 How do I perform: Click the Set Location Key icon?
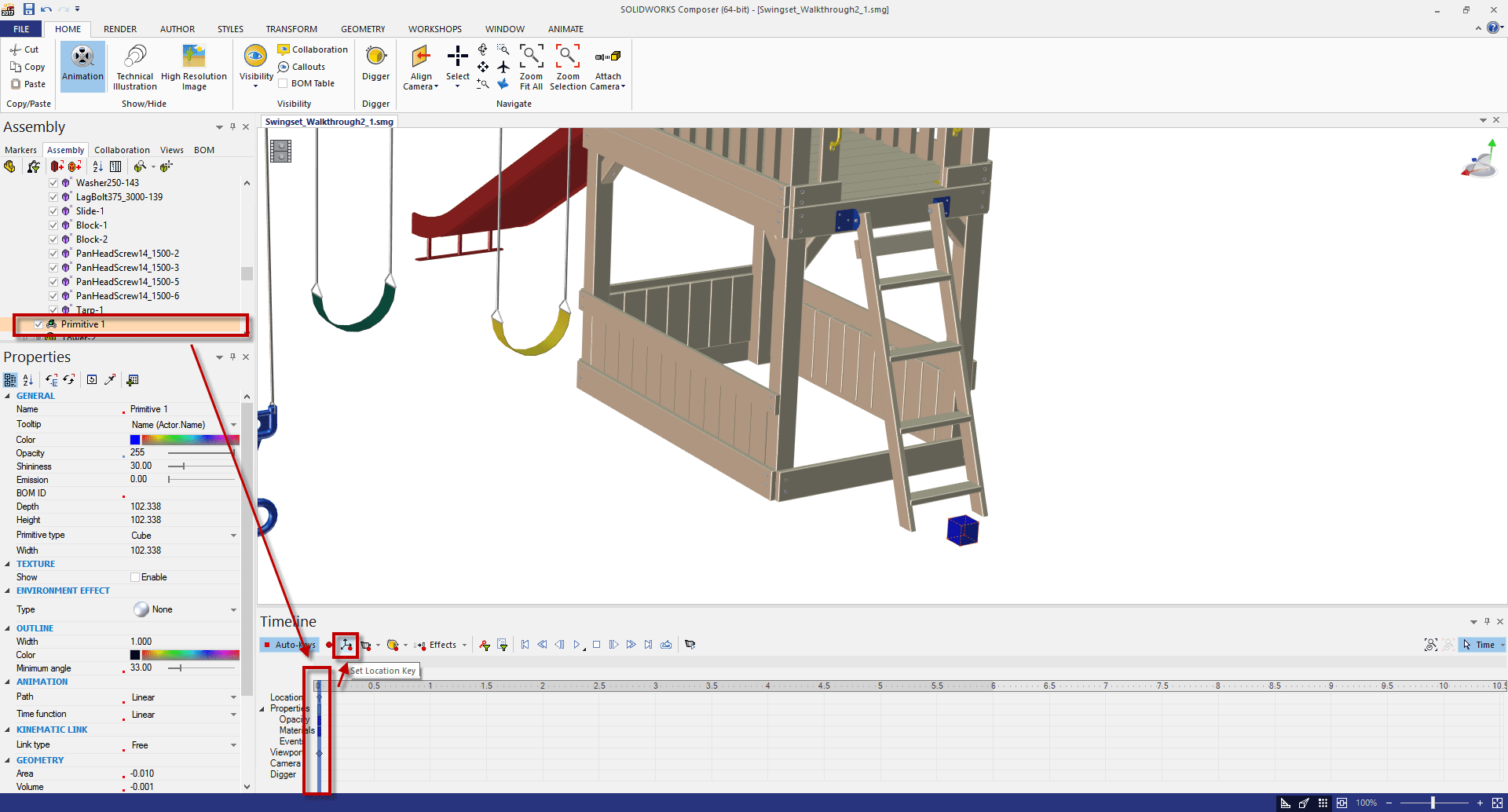[346, 645]
